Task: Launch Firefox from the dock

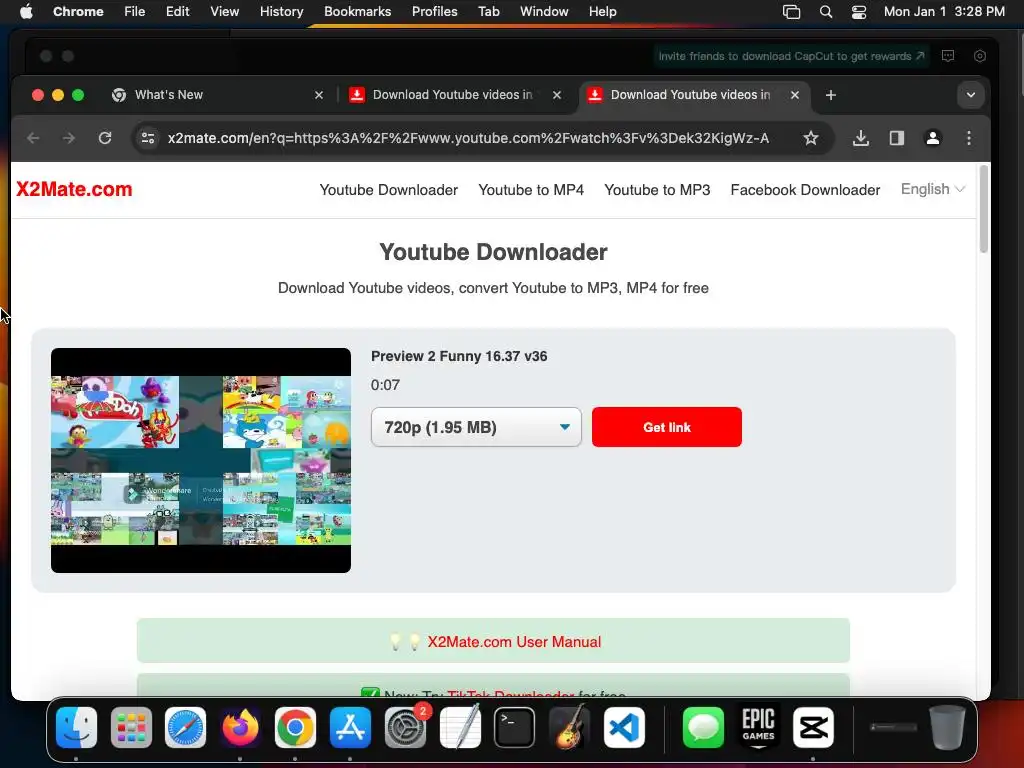Action: [x=240, y=728]
